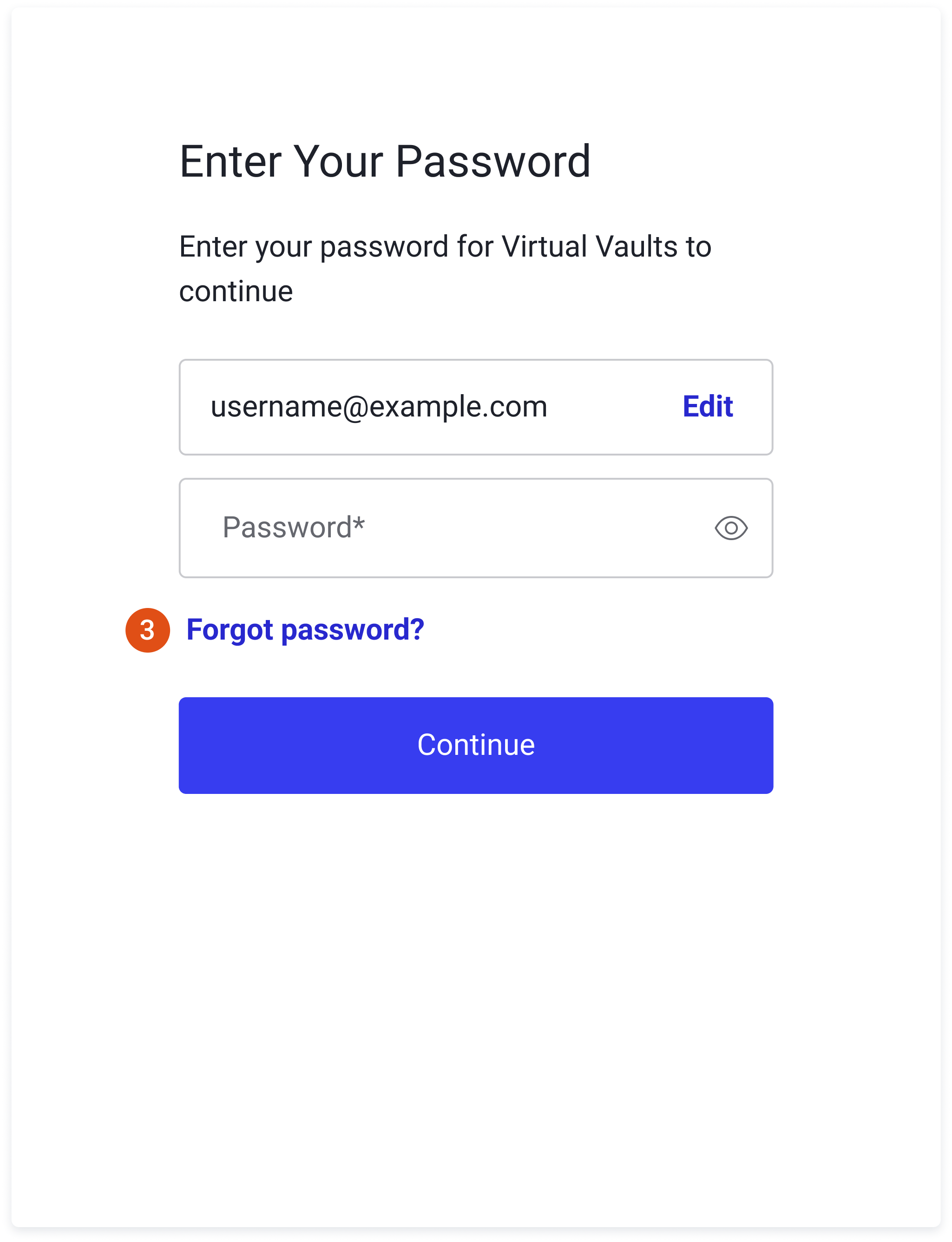
Task: Click empty space between the email and Edit
Action: (615, 406)
